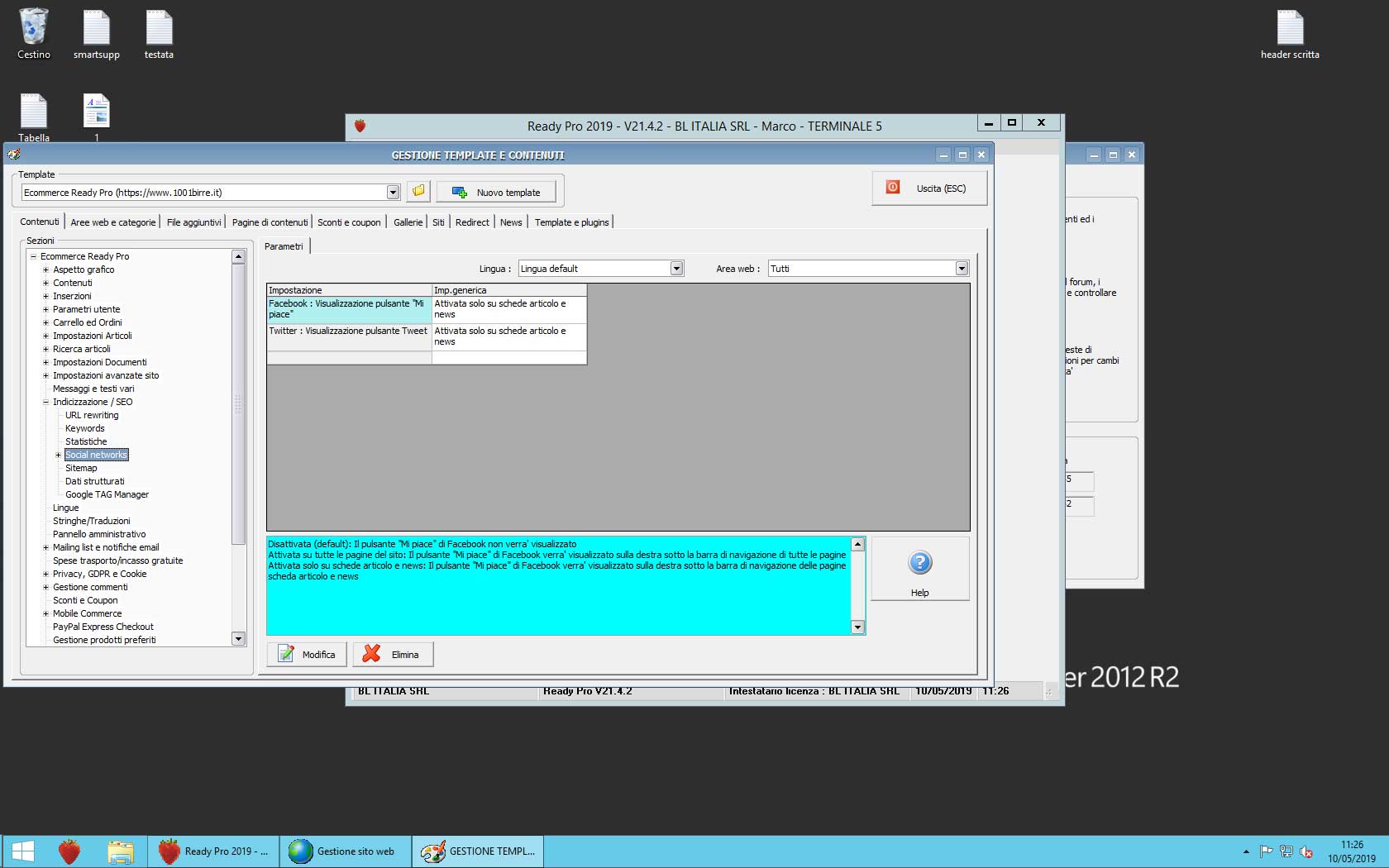
Task: Select Keywords in the tree
Action: click(x=85, y=428)
